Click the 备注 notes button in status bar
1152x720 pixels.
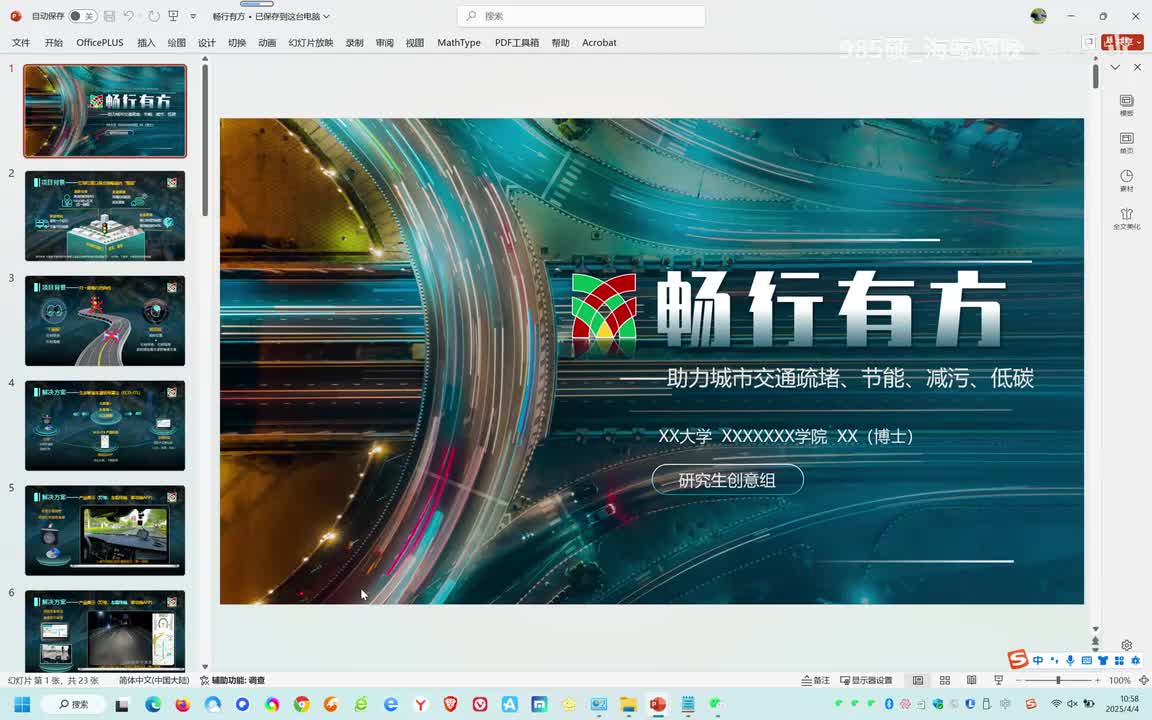(816, 680)
